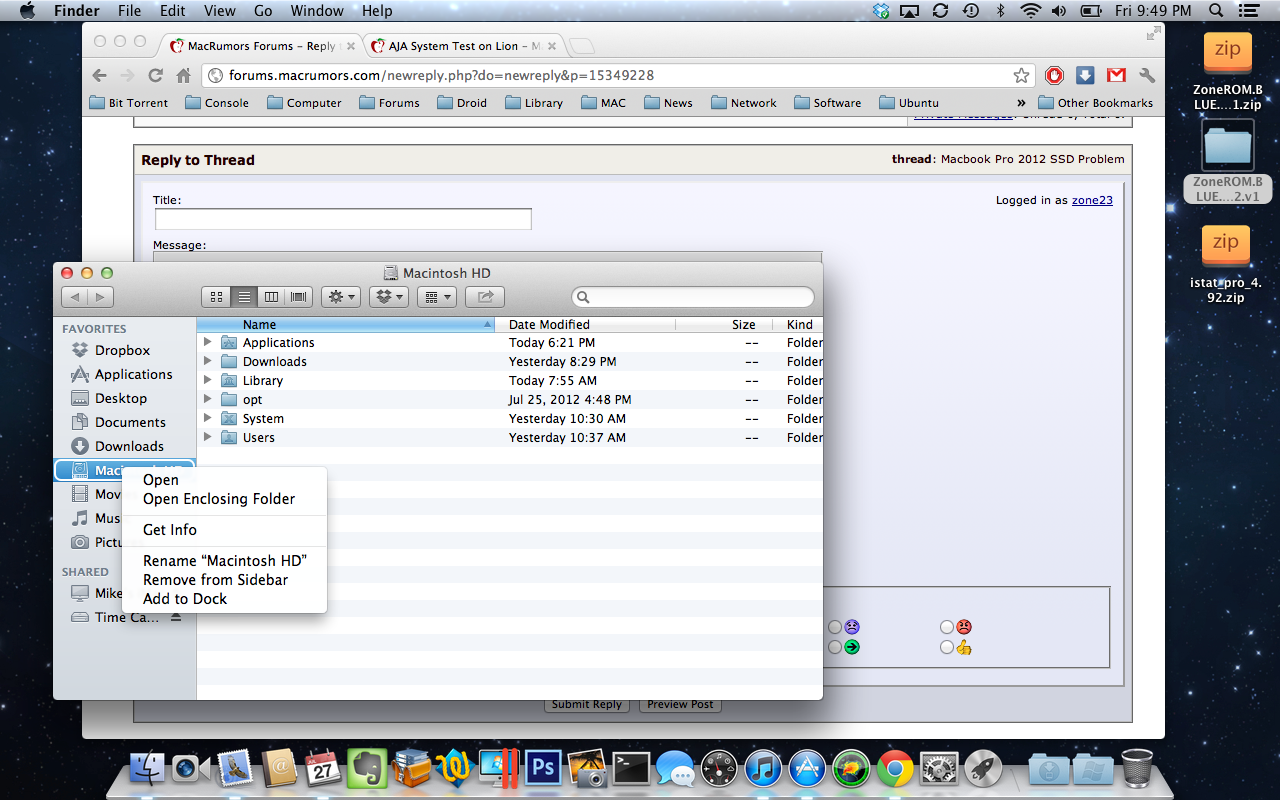Launch Evernote from the Dock
The width and height of the screenshot is (1280, 800).
pos(367,769)
